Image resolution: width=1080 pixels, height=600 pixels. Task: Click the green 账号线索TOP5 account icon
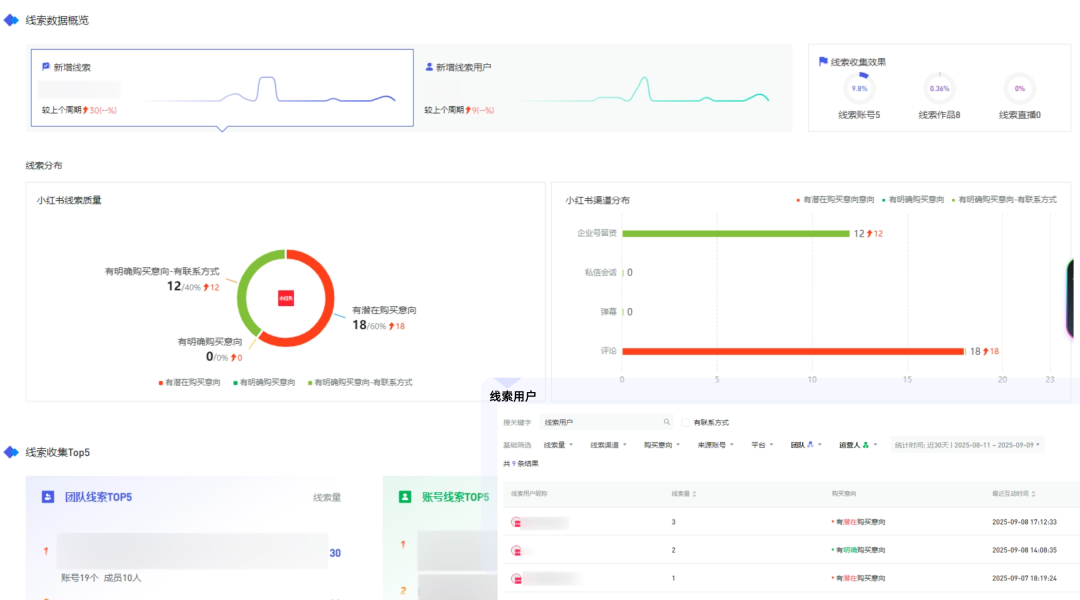click(x=405, y=496)
